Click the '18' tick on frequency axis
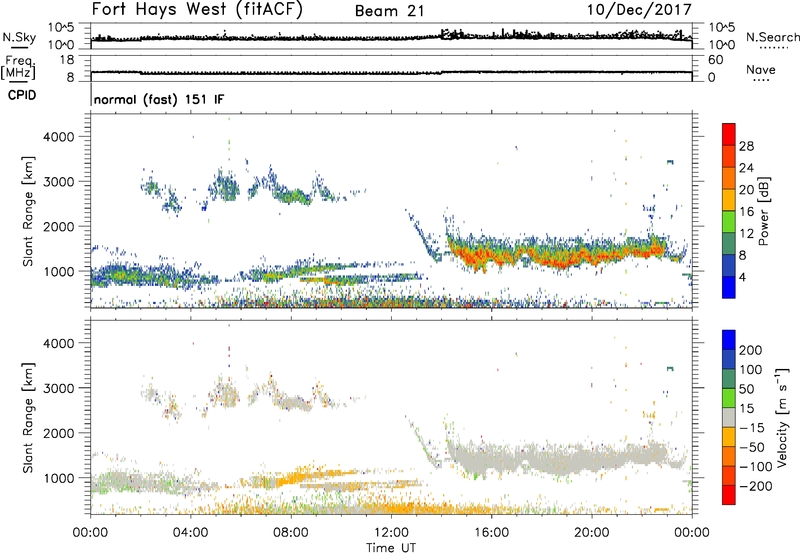The height and width of the screenshot is (554, 800). pyautogui.click(x=68, y=60)
